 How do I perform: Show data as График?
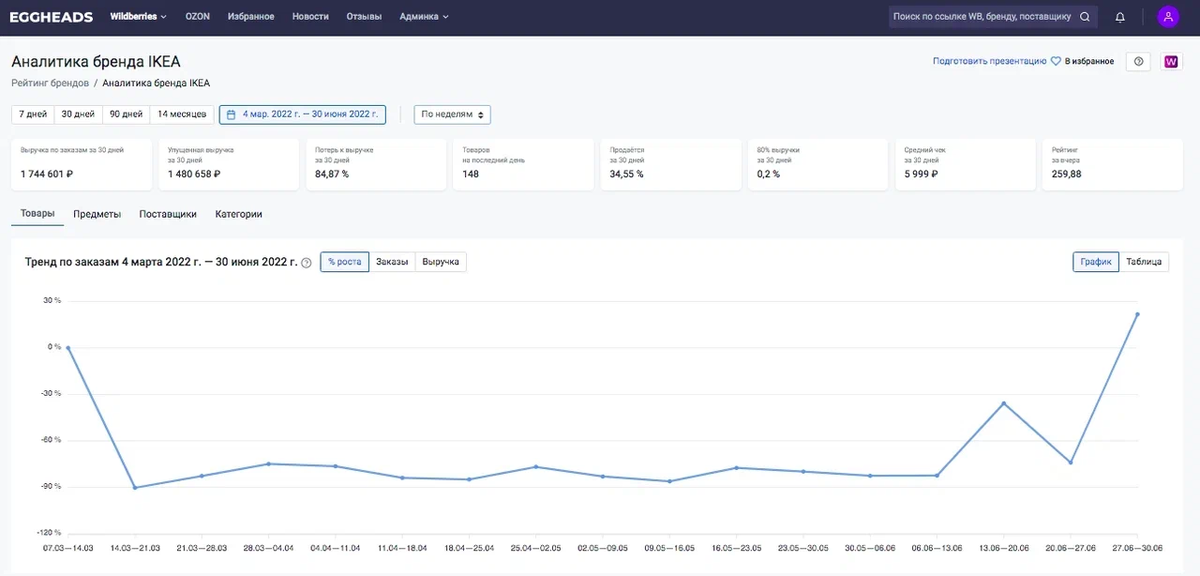pyautogui.click(x=1095, y=262)
